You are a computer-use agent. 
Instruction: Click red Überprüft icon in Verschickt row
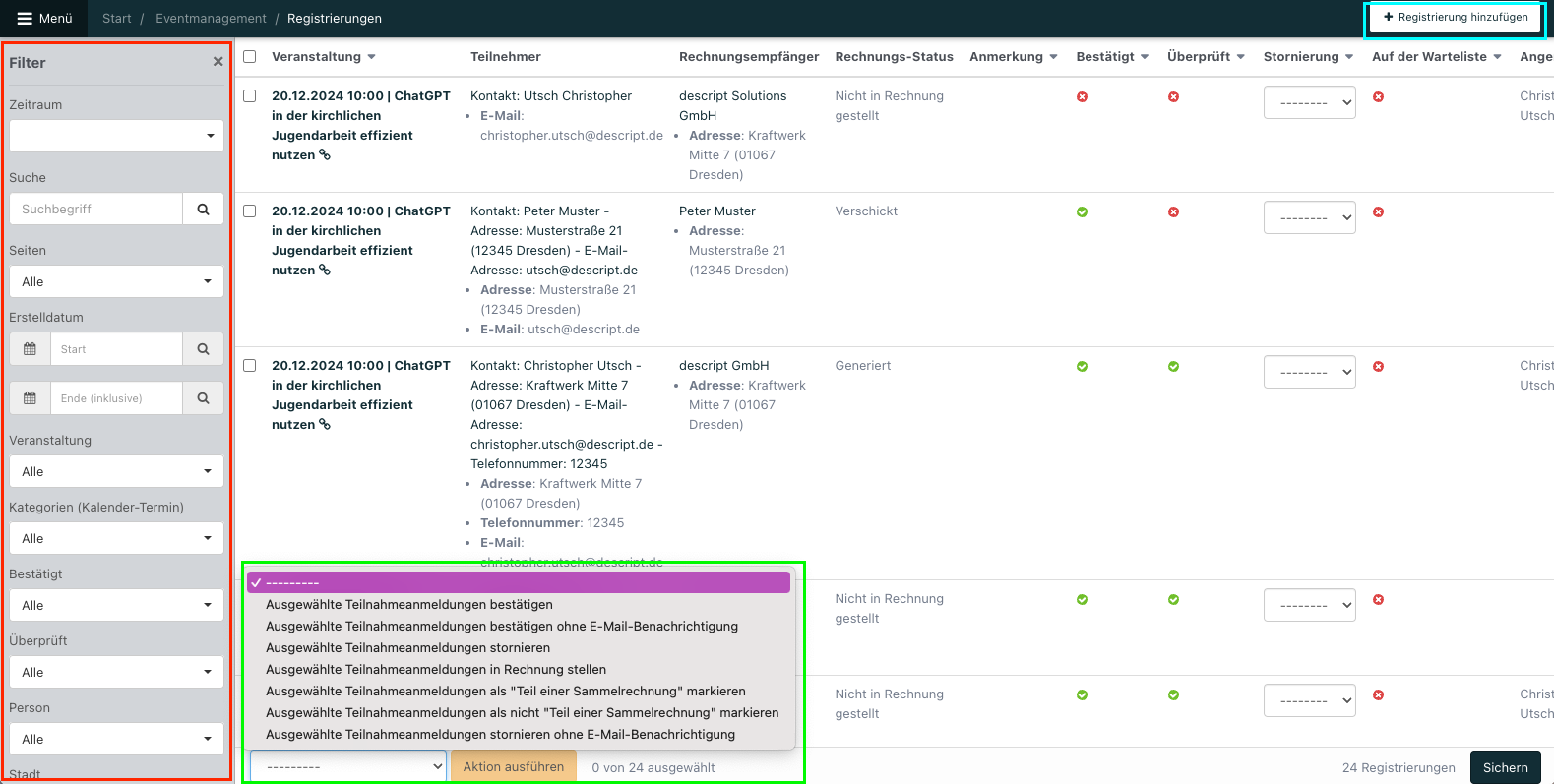point(1173,211)
